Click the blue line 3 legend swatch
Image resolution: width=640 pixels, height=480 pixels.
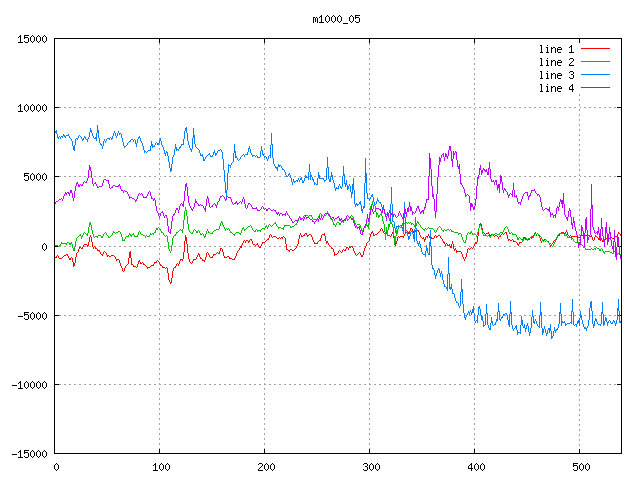pyautogui.click(x=596, y=75)
